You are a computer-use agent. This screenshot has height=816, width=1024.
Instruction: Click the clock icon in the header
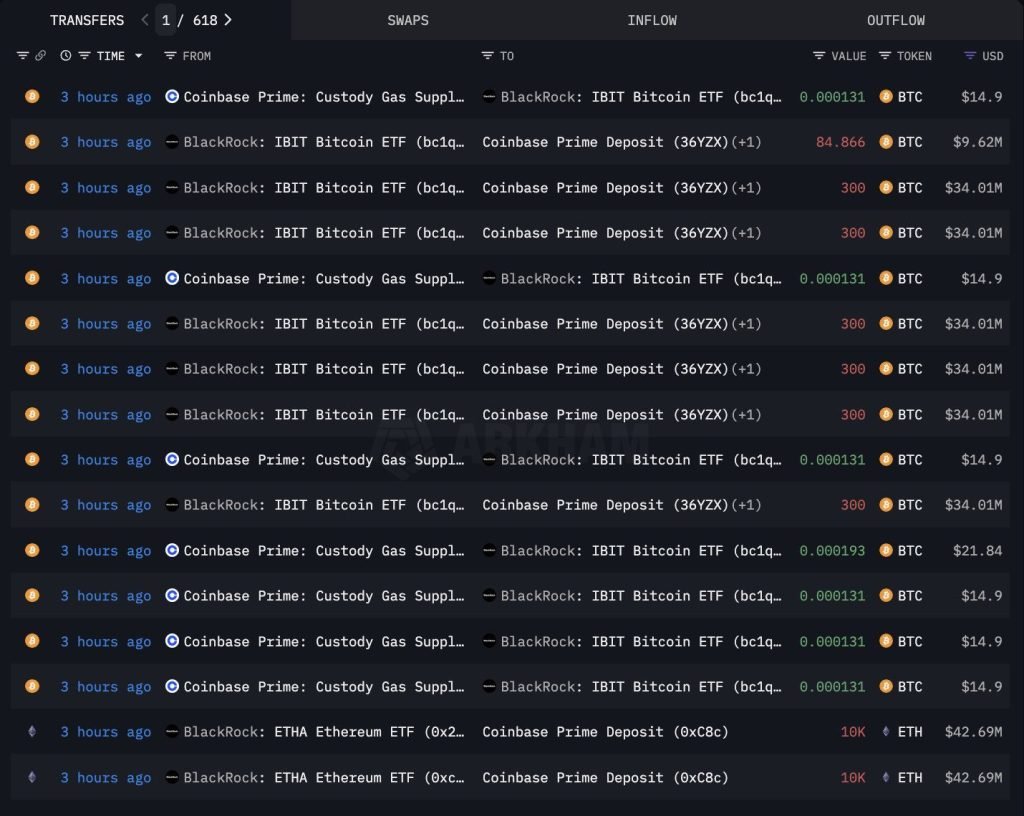click(66, 56)
